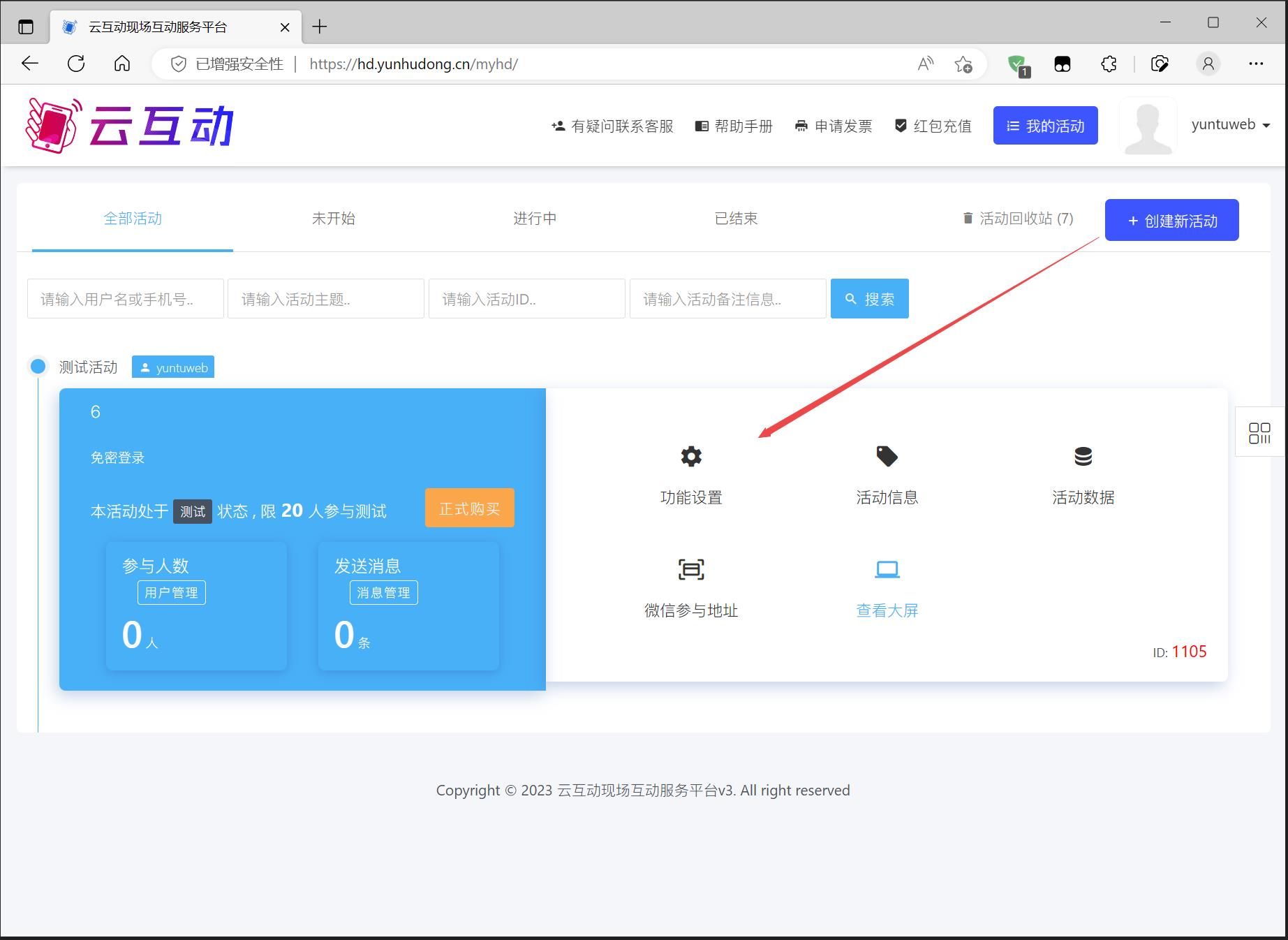Click the QR code icon on right edge
Image resolution: width=1288 pixels, height=940 pixels.
pos(1259,432)
